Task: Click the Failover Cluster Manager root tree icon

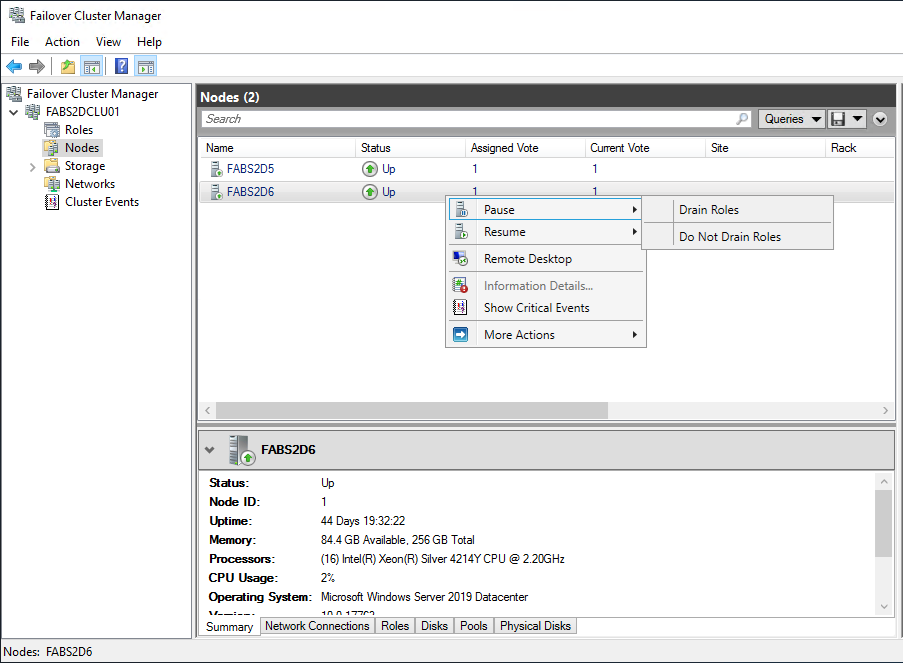Action: [14, 93]
